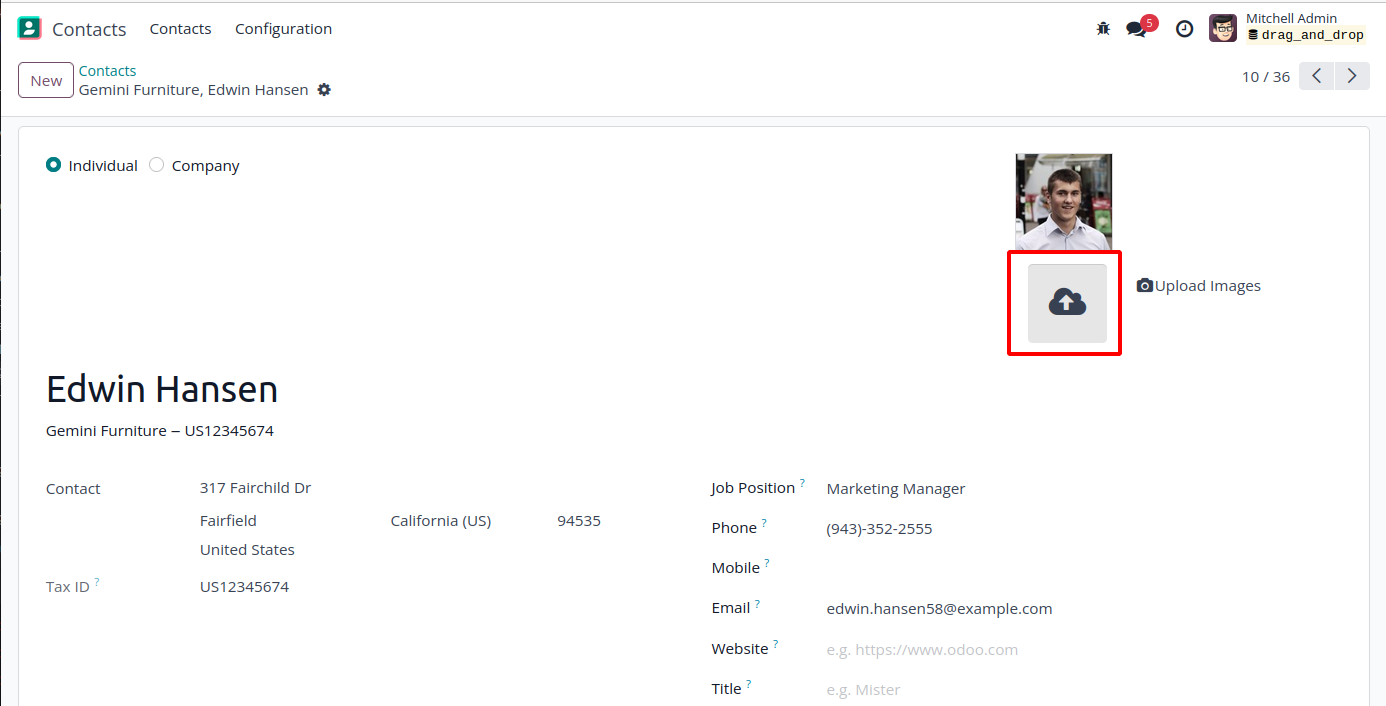Click the Email help question mark
The image size is (1386, 706).
(x=757, y=603)
